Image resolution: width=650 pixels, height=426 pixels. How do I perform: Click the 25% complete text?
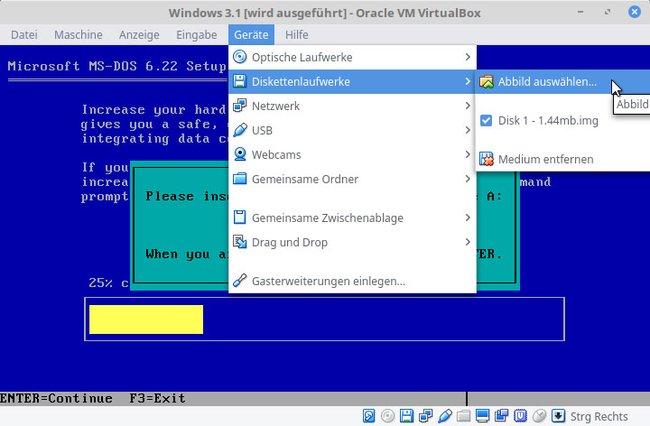pyautogui.click(x=109, y=283)
